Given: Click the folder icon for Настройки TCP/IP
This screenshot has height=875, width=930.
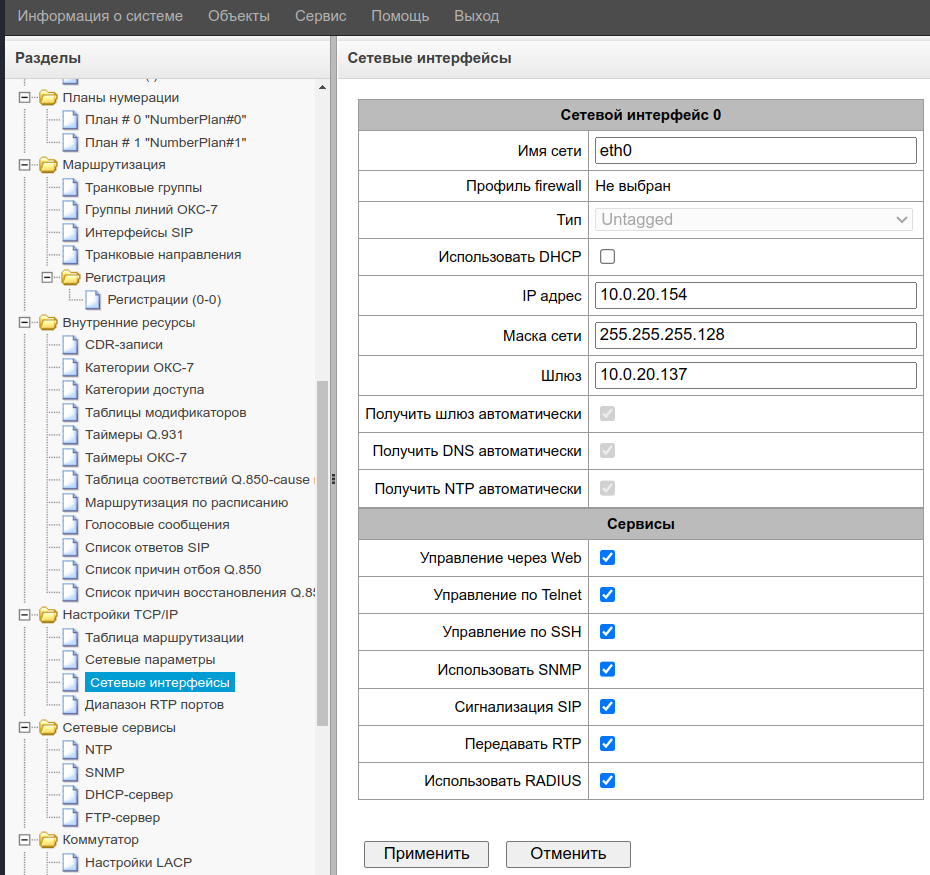Looking at the screenshot, I should click(x=48, y=615).
